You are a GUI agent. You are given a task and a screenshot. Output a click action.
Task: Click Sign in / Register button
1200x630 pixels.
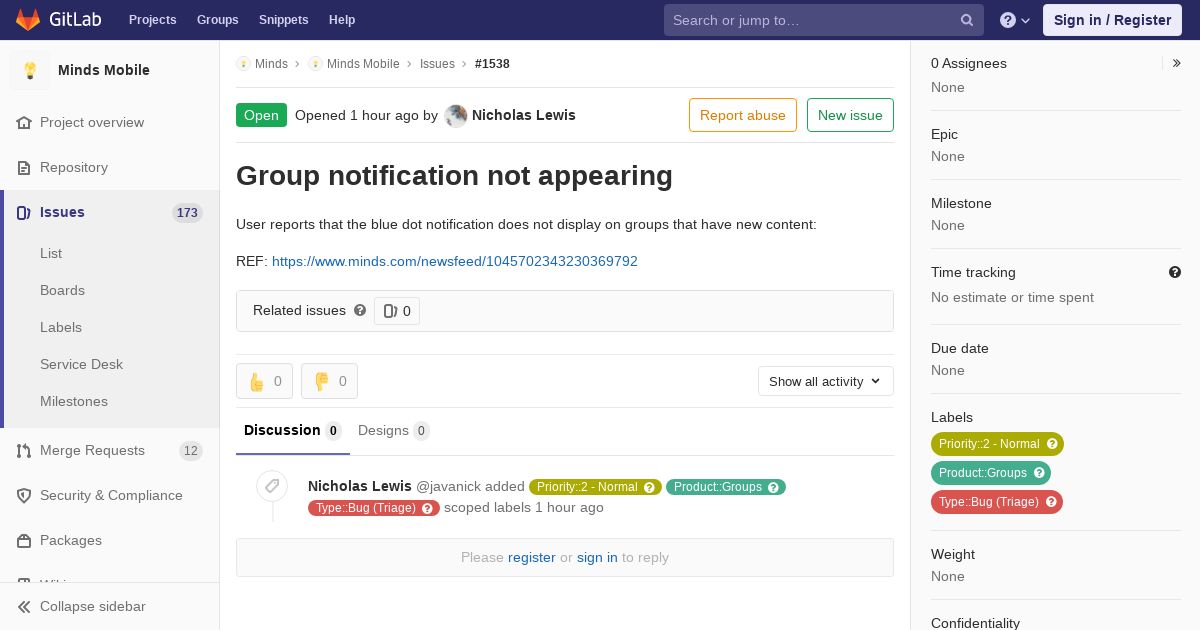[1112, 20]
